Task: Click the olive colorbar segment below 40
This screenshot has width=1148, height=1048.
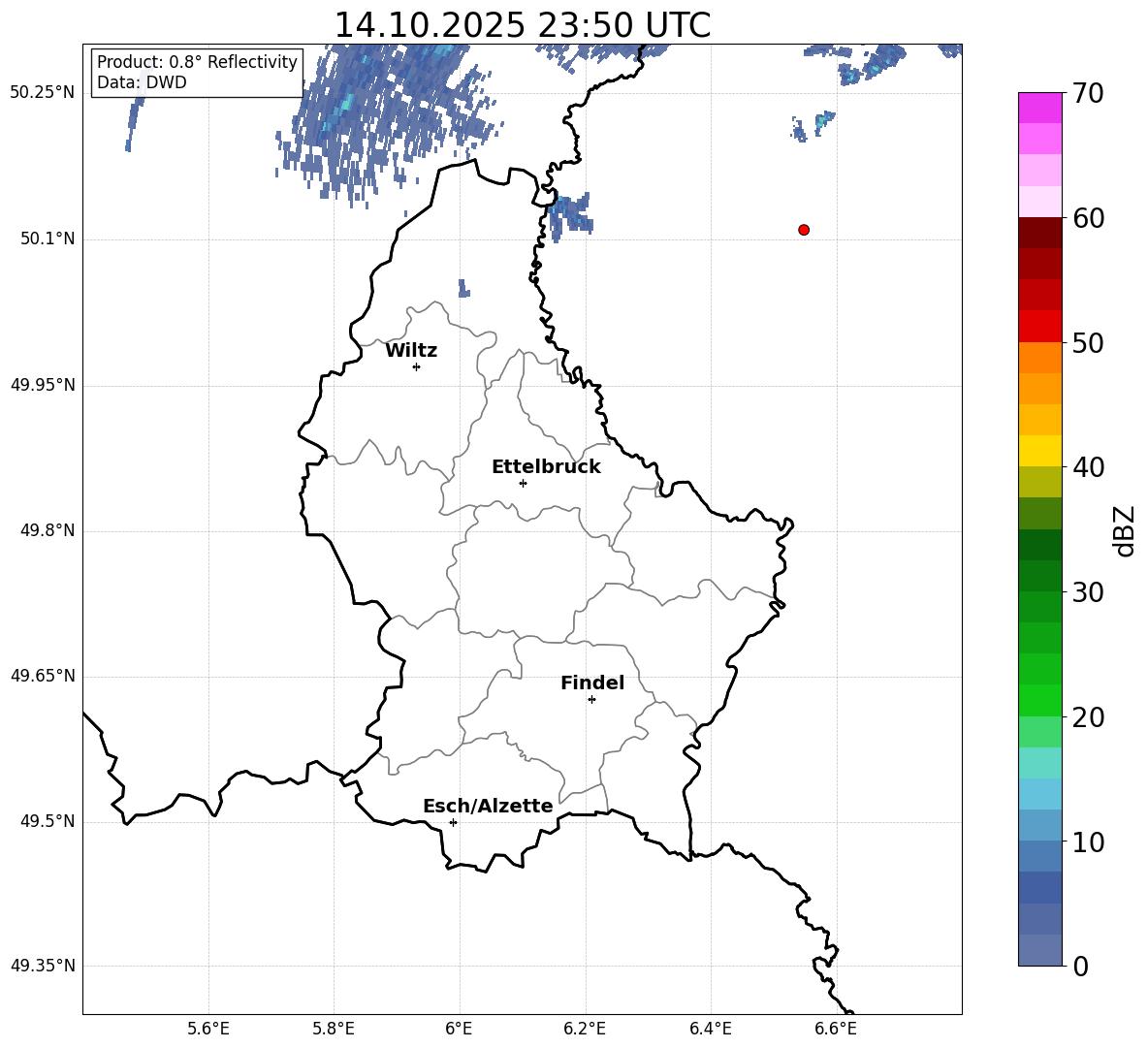Action: click(x=1039, y=482)
